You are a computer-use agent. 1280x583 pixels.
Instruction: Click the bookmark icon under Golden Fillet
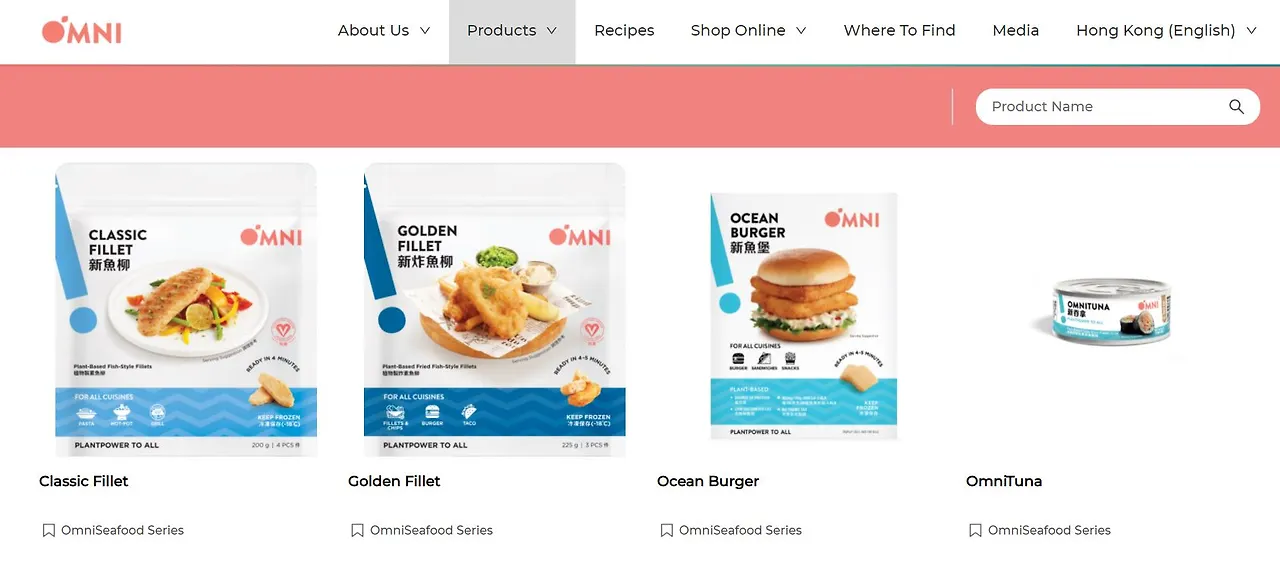(x=357, y=530)
